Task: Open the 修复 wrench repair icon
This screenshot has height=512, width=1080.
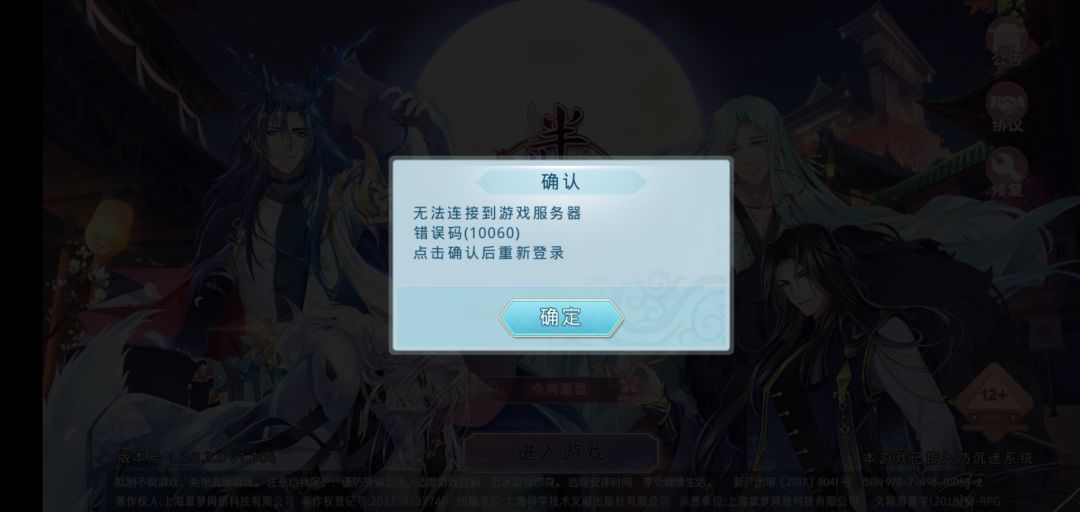Action: click(1006, 173)
